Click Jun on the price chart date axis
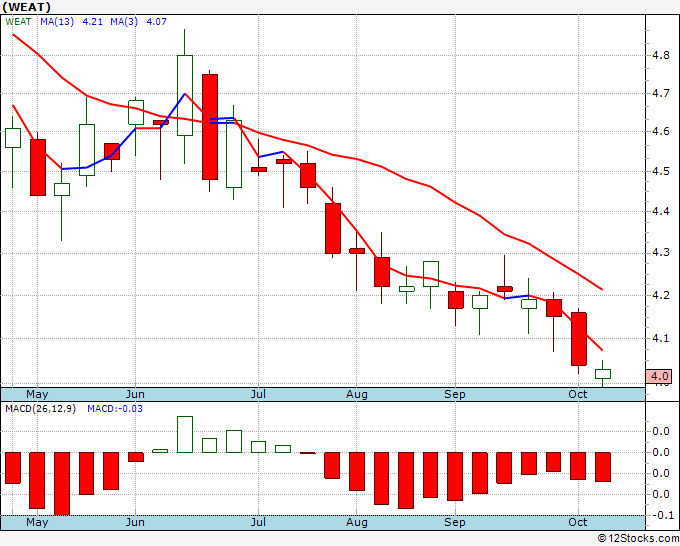The height and width of the screenshot is (546, 680). pyautogui.click(x=135, y=394)
